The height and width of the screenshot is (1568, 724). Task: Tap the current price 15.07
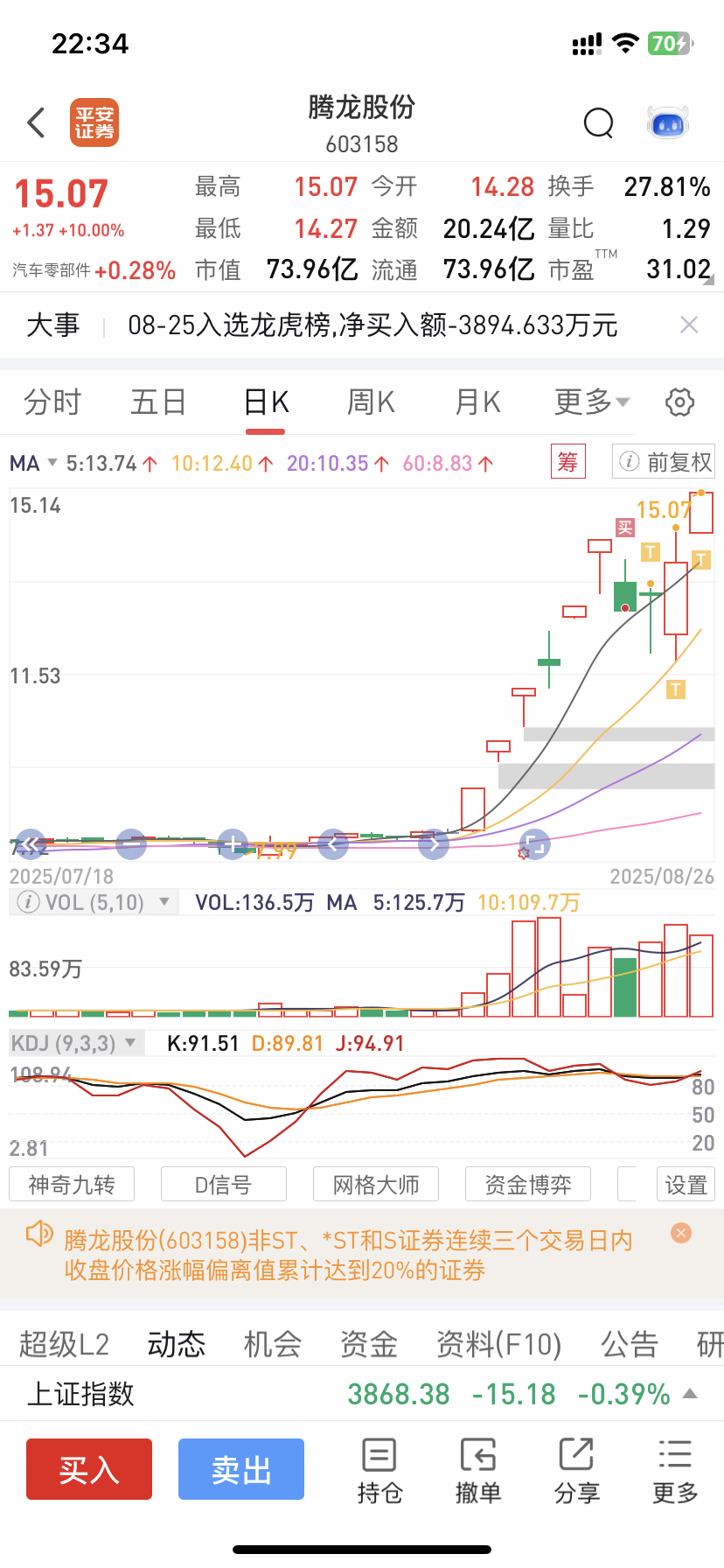[61, 194]
